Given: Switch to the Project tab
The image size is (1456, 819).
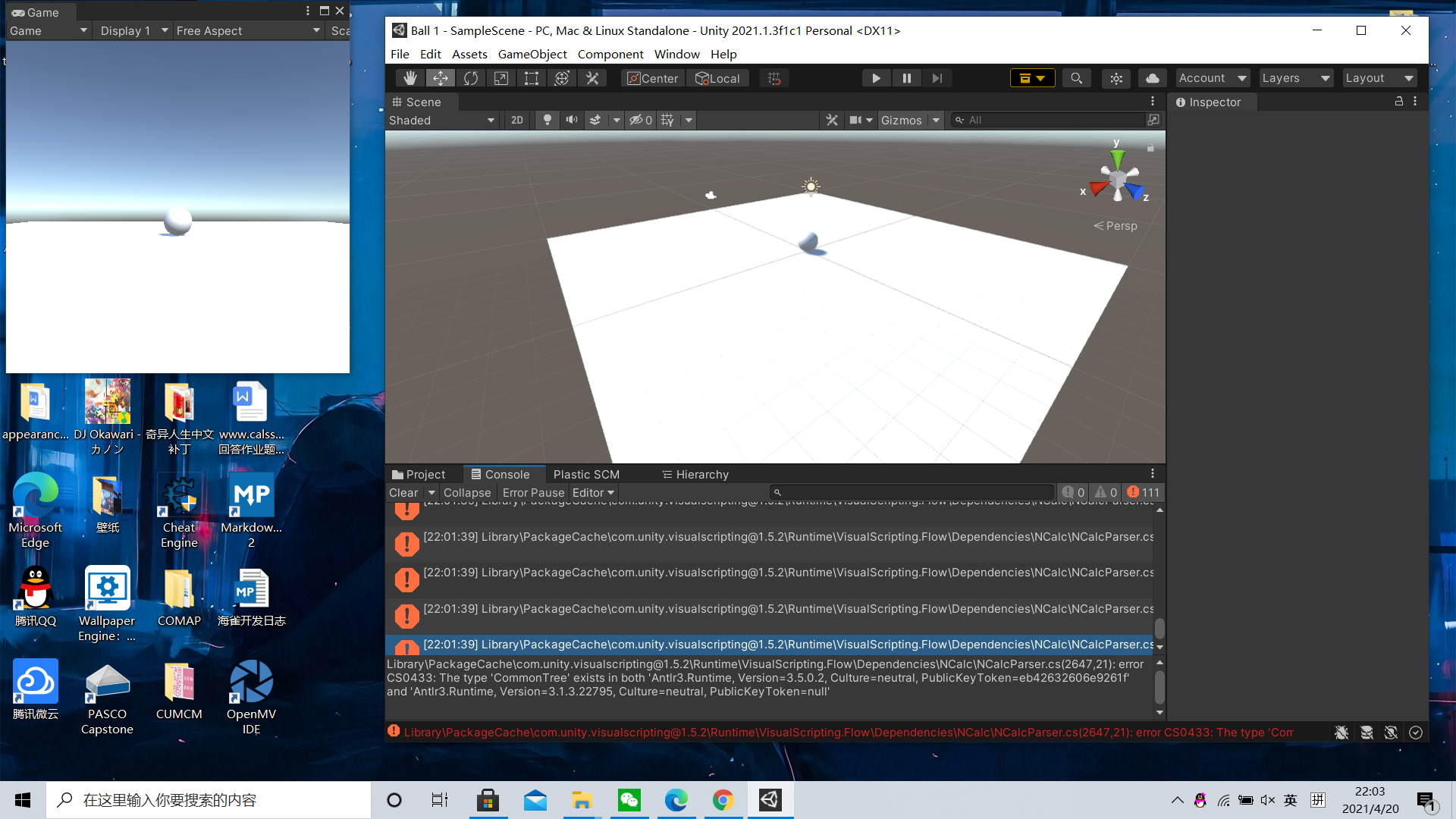Looking at the screenshot, I should tap(419, 474).
